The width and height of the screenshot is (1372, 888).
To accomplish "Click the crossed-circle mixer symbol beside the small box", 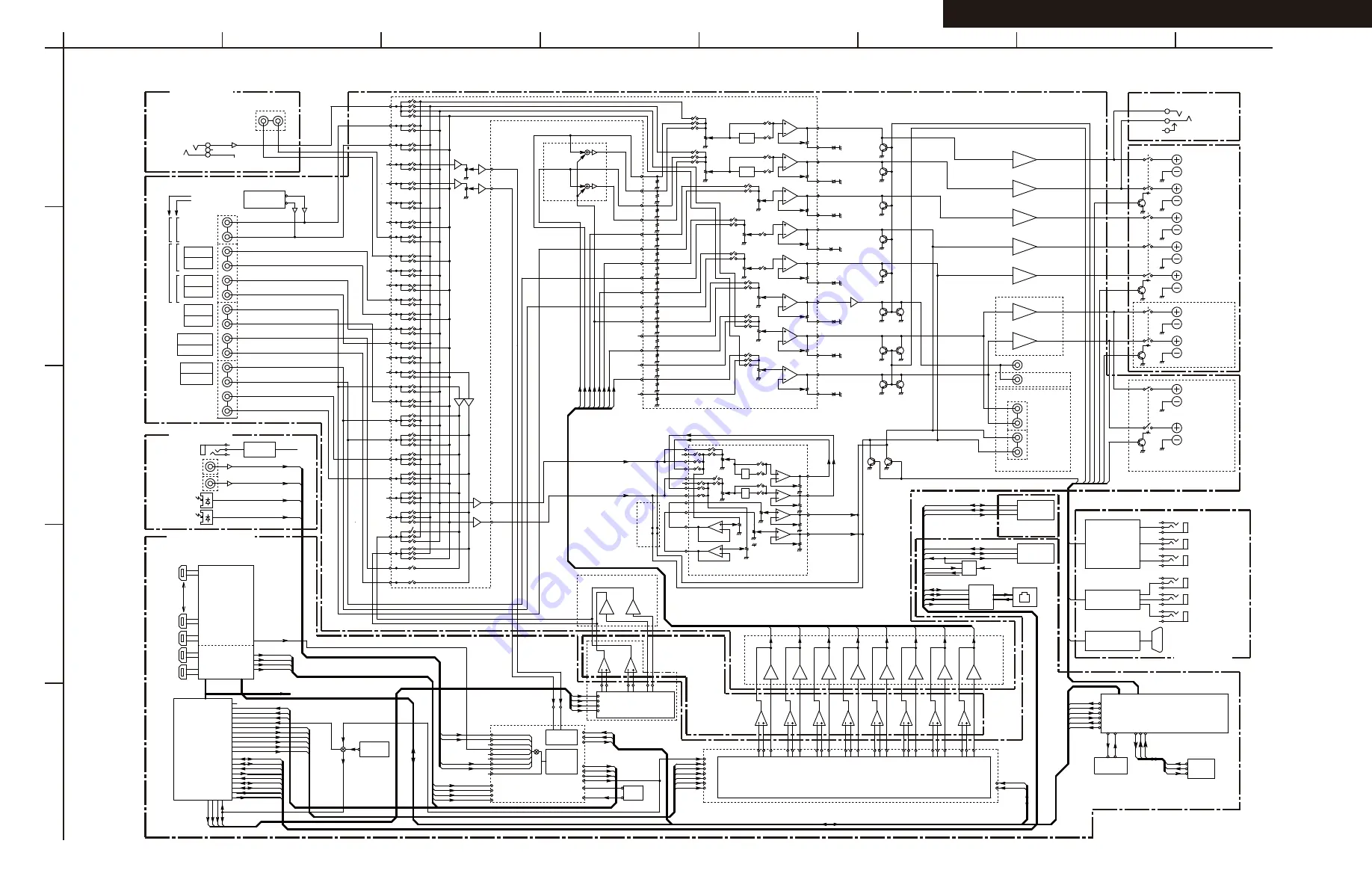I will tap(343, 749).
